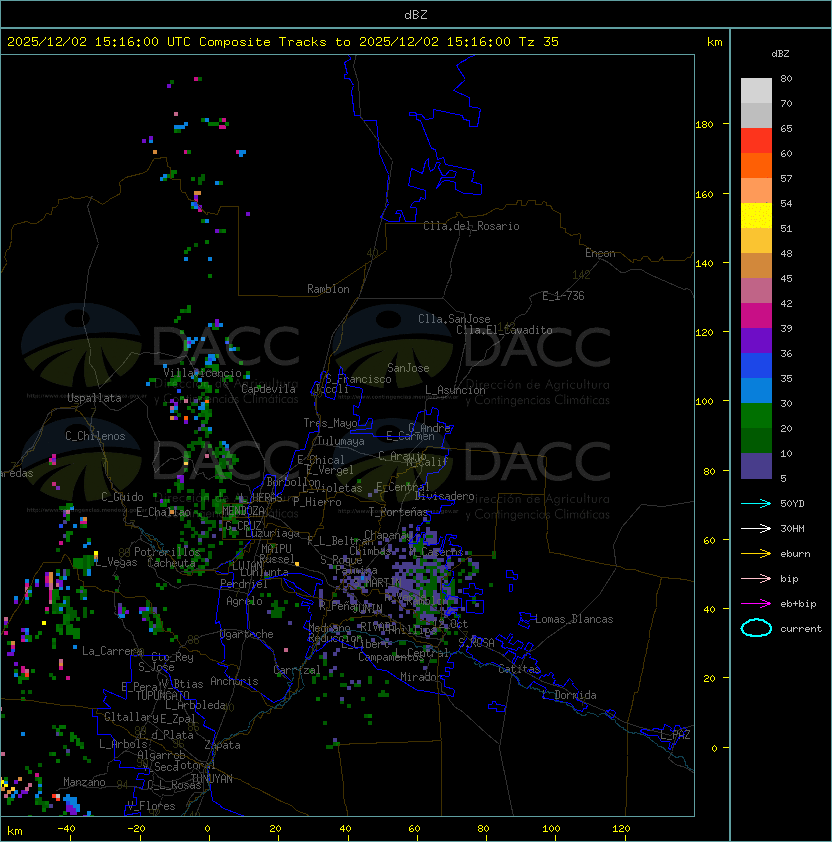Pick the light blue 30-35 dBZ swatch
Image resolution: width=832 pixels, height=842 pixels.
(756, 391)
